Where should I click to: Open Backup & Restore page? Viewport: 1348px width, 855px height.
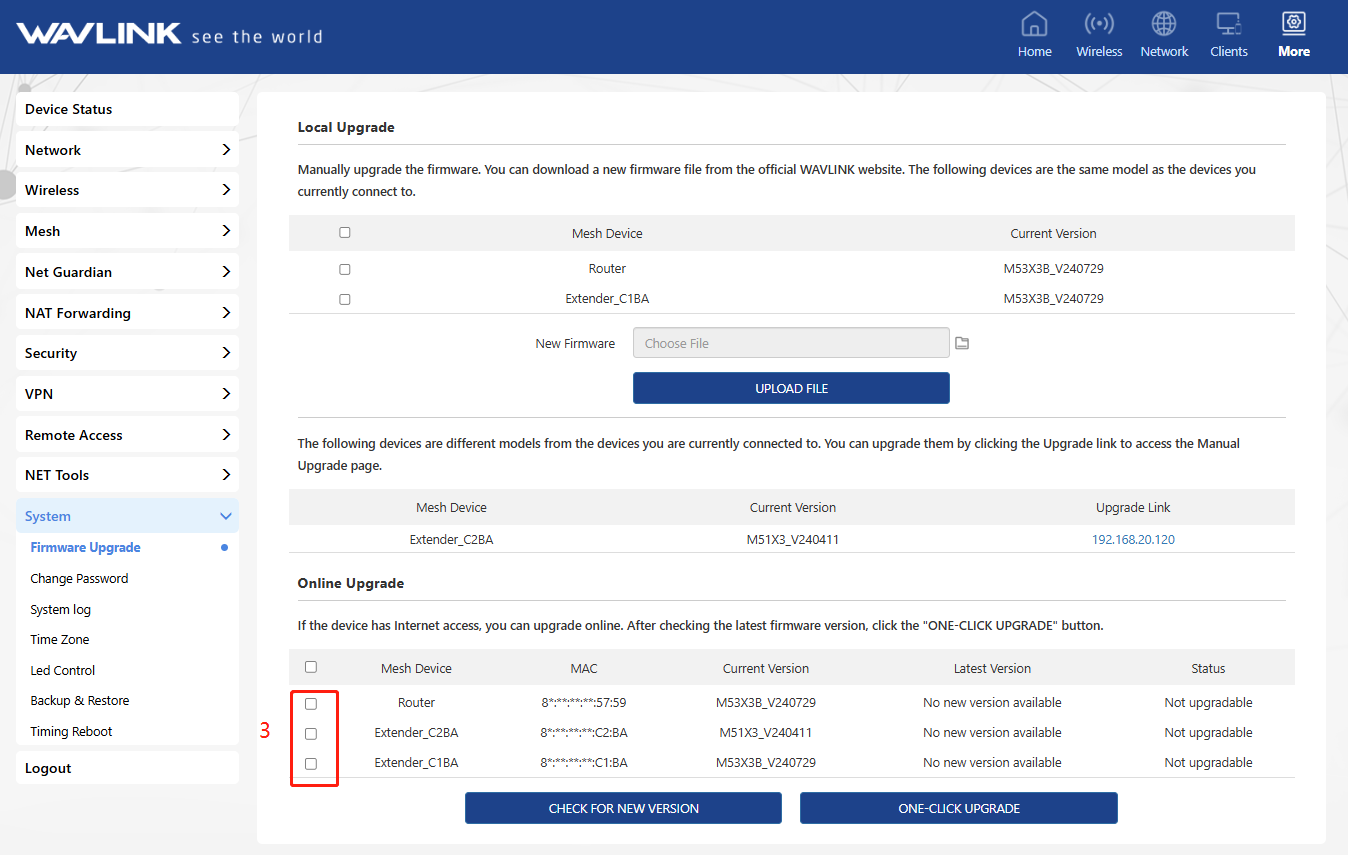[80, 701]
